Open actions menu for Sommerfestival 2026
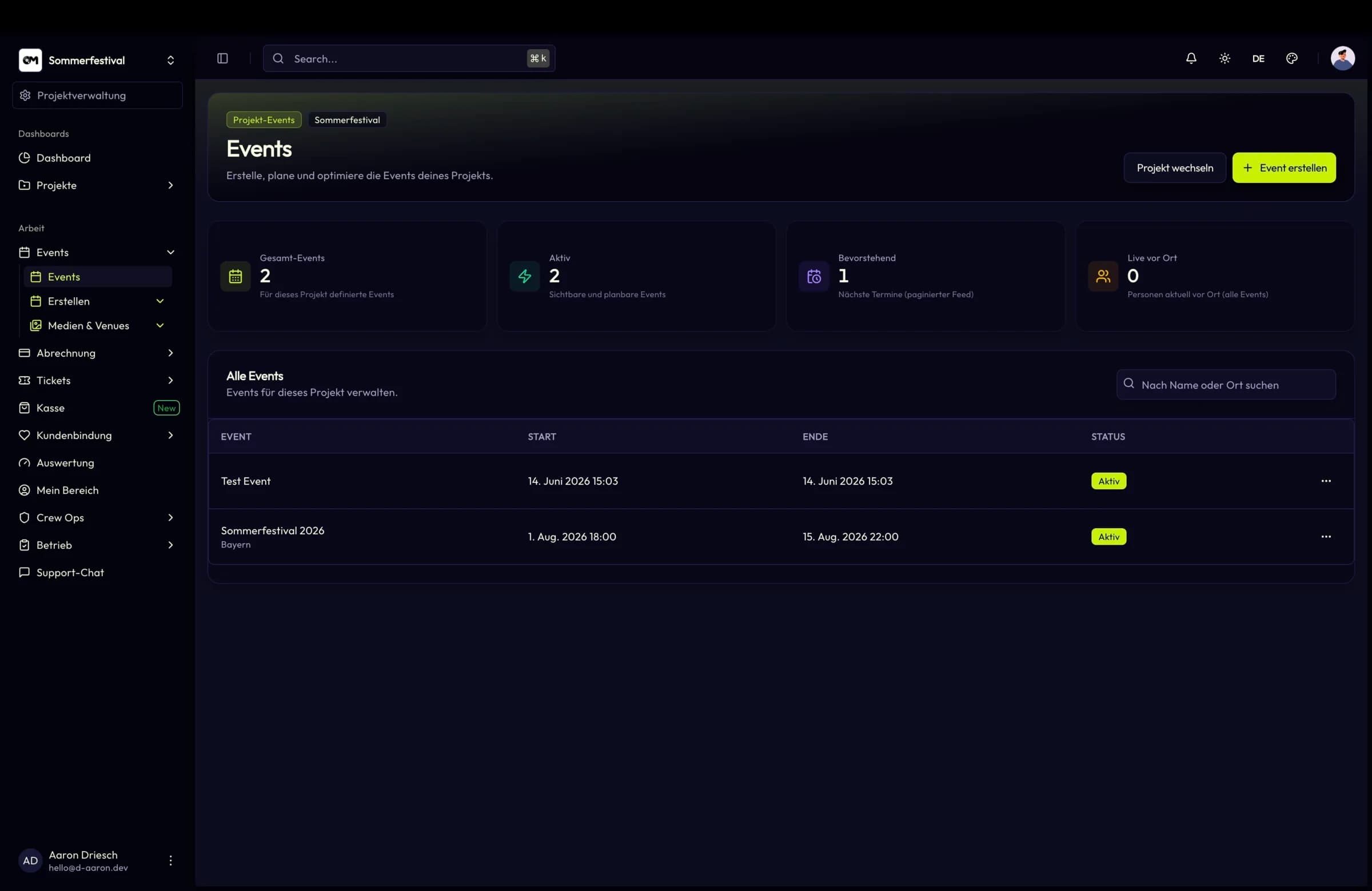 1325,537
